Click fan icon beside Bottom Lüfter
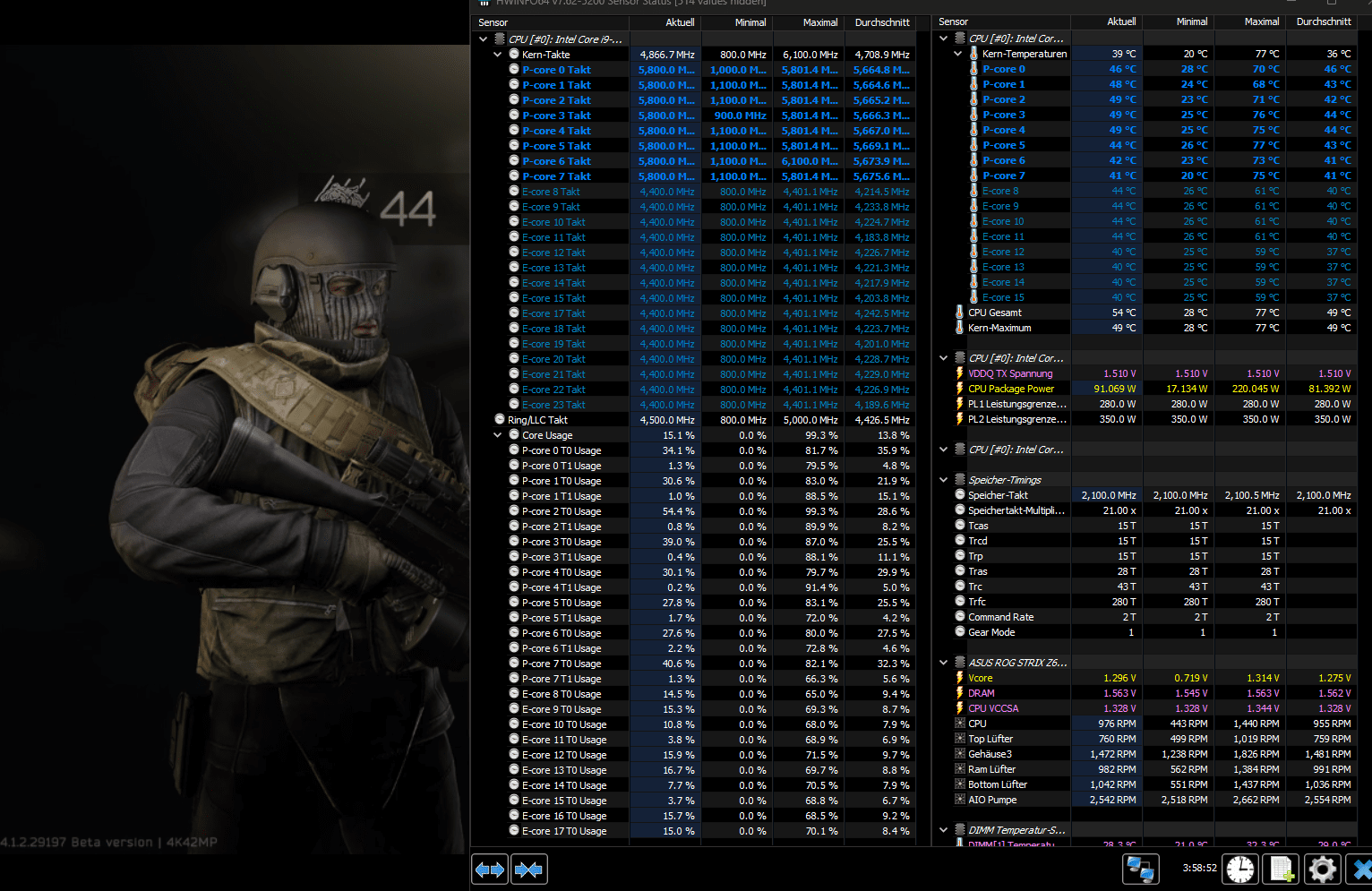The image size is (1372, 891). pyautogui.click(x=960, y=784)
